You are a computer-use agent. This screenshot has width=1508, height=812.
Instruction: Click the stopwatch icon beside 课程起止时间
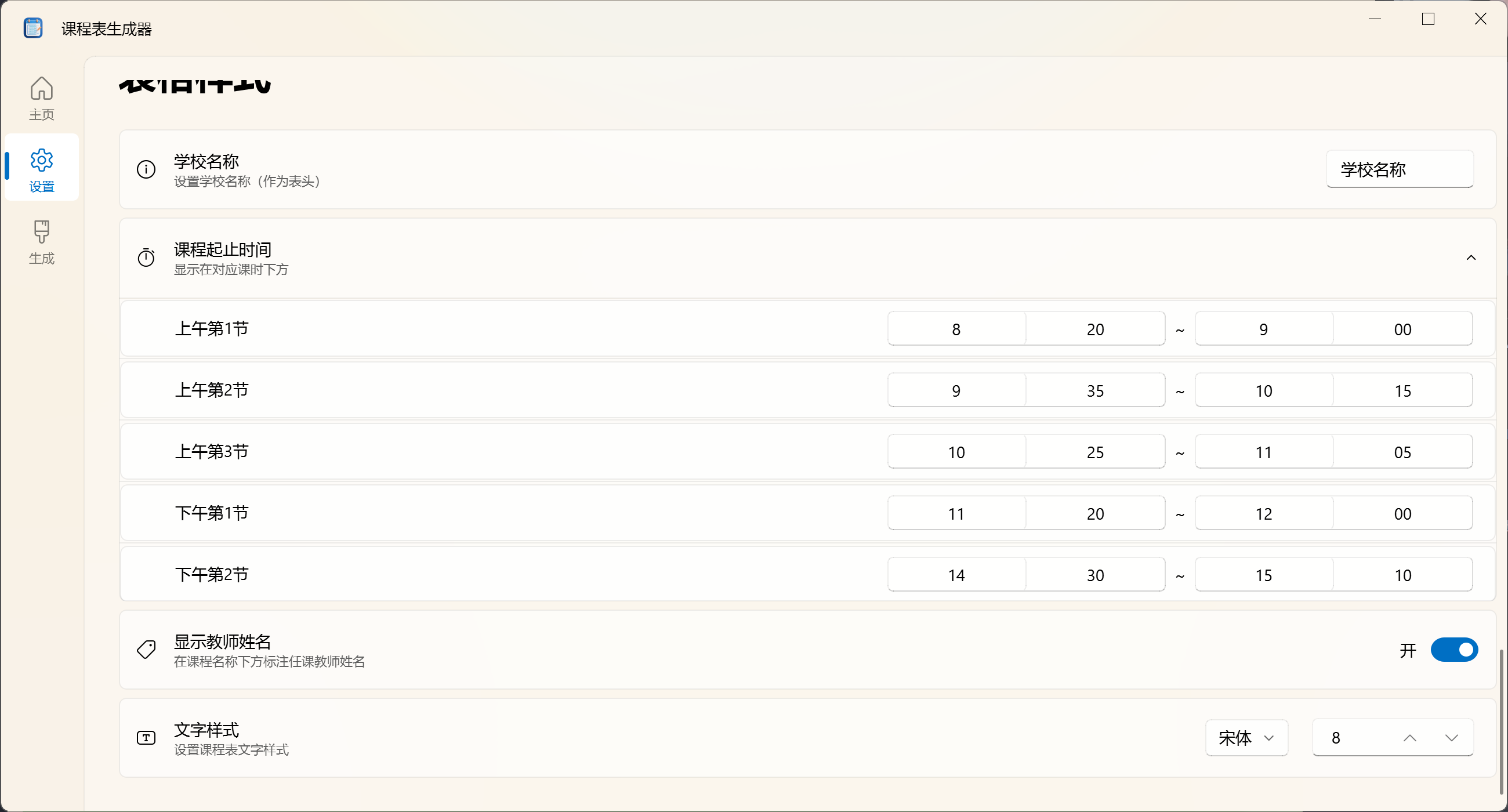(x=146, y=258)
